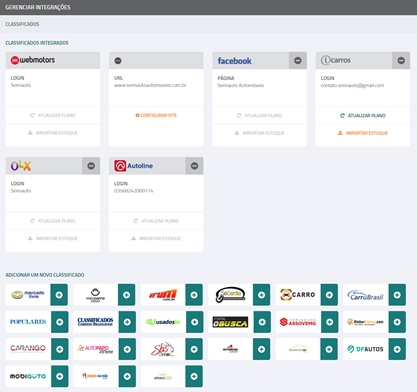Click the Mercado Livre logo tile
The width and height of the screenshot is (417, 392).
click(x=28, y=295)
